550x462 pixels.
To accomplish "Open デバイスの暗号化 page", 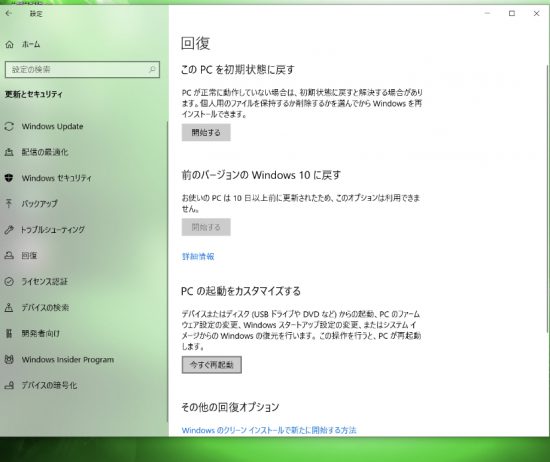I will click(x=49, y=385).
